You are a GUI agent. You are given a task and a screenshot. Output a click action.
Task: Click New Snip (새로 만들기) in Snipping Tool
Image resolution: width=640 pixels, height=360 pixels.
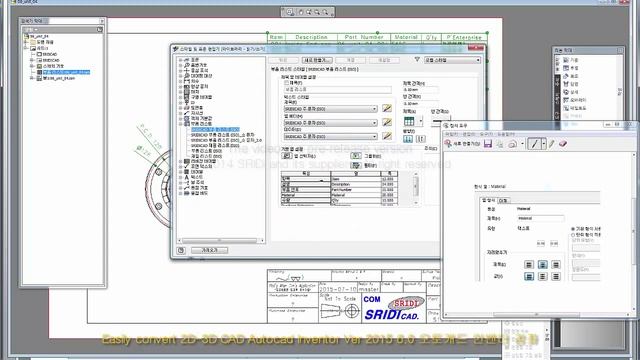462,144
